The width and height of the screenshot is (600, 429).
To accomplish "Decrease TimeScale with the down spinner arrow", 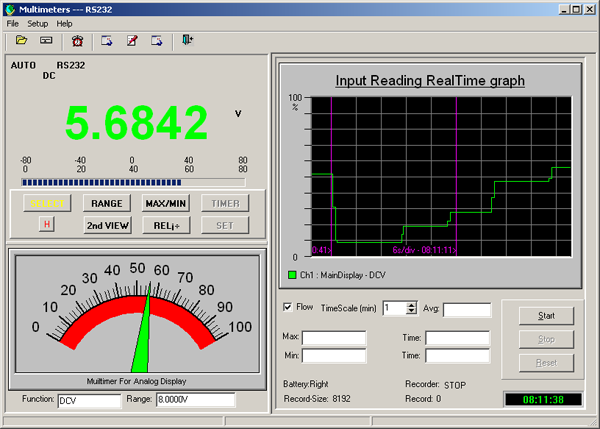I will pyautogui.click(x=411, y=311).
